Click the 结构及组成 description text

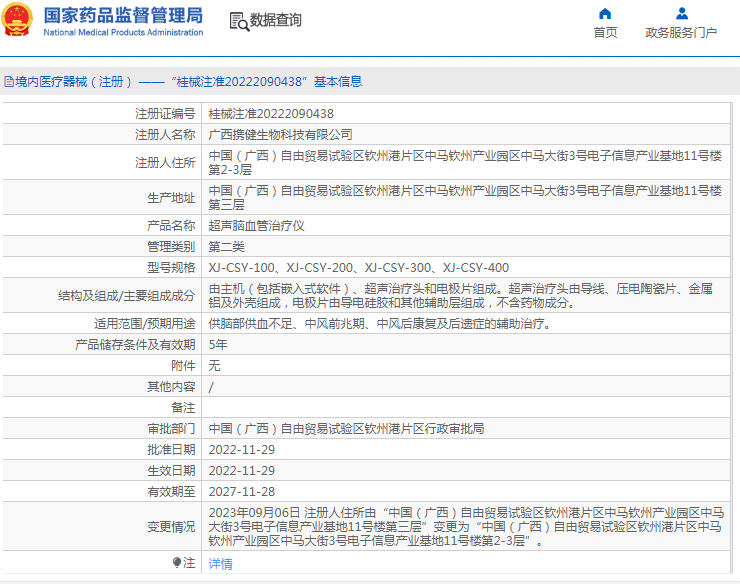pos(461,296)
